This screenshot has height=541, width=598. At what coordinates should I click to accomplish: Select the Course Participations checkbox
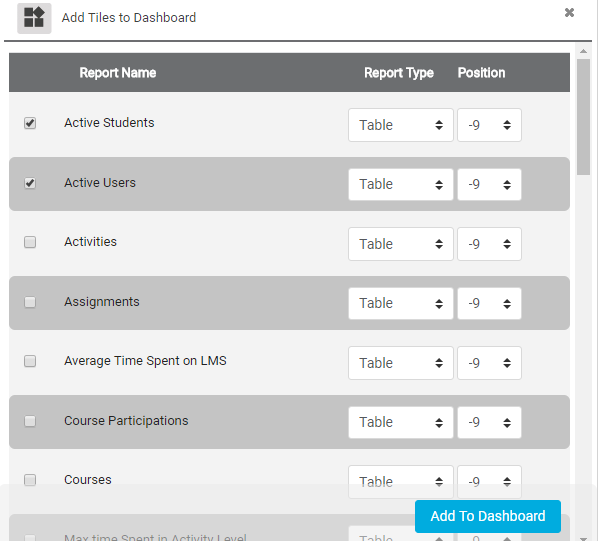(30, 421)
